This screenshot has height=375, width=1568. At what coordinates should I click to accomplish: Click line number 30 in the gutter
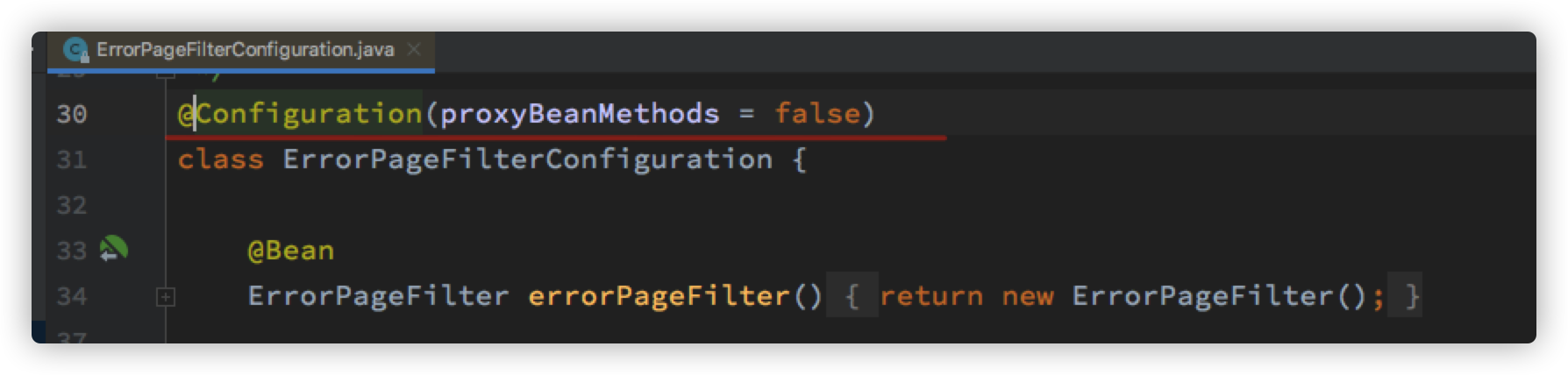pos(72,114)
